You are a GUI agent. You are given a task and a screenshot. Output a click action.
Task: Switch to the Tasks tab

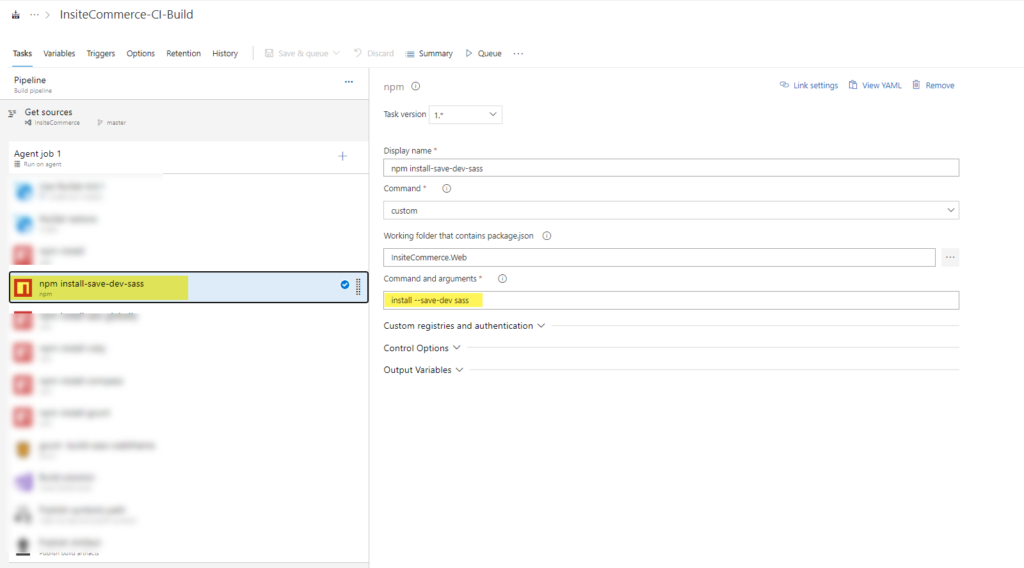pyautogui.click(x=22, y=54)
